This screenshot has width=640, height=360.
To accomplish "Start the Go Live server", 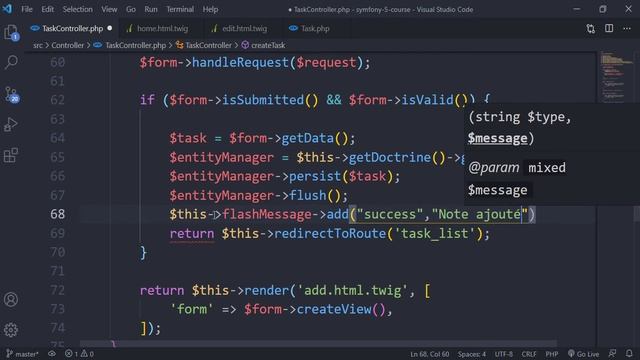I will click(x=583, y=354).
